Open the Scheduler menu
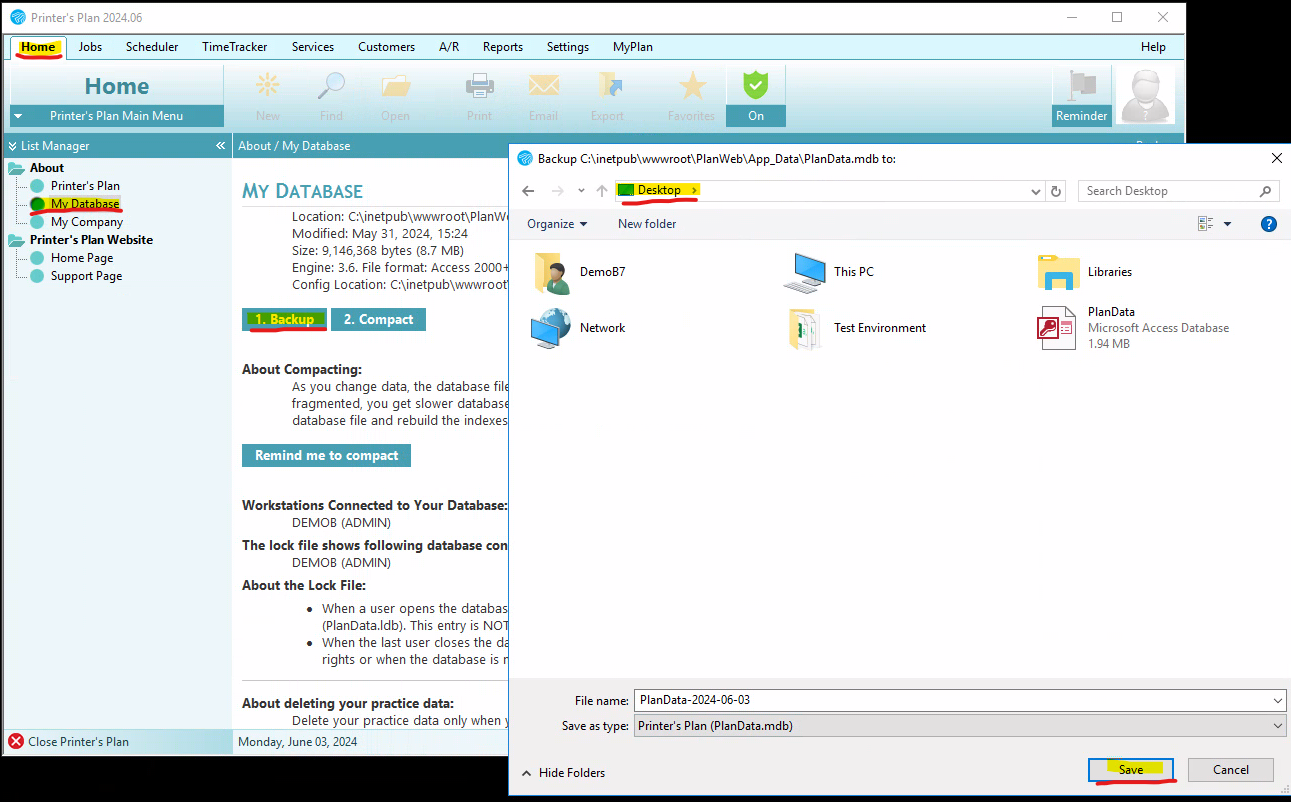The image size is (1291, 802). (152, 47)
